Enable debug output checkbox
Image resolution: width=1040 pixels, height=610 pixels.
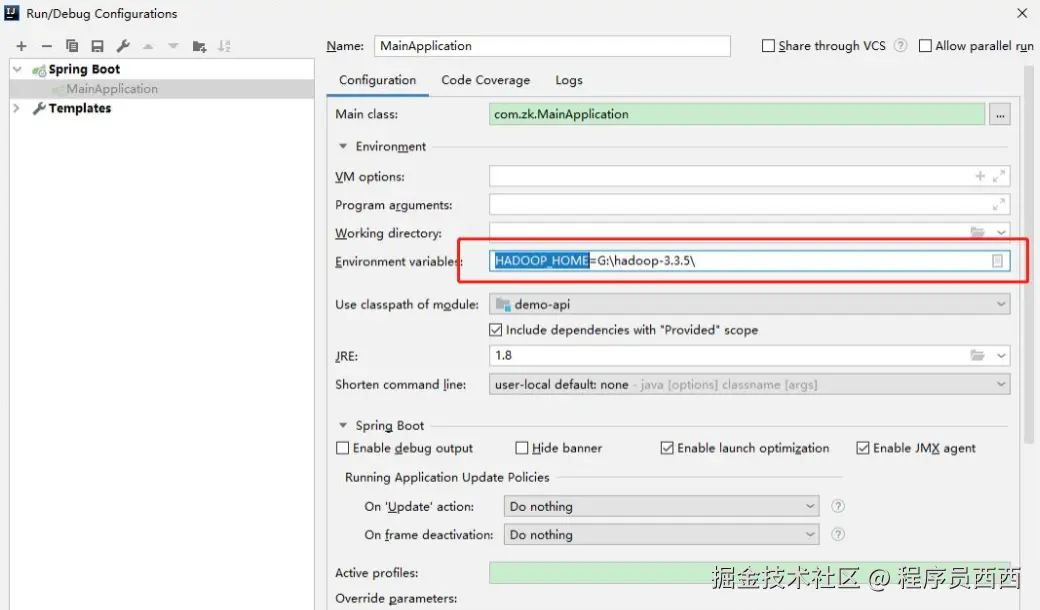tap(342, 448)
